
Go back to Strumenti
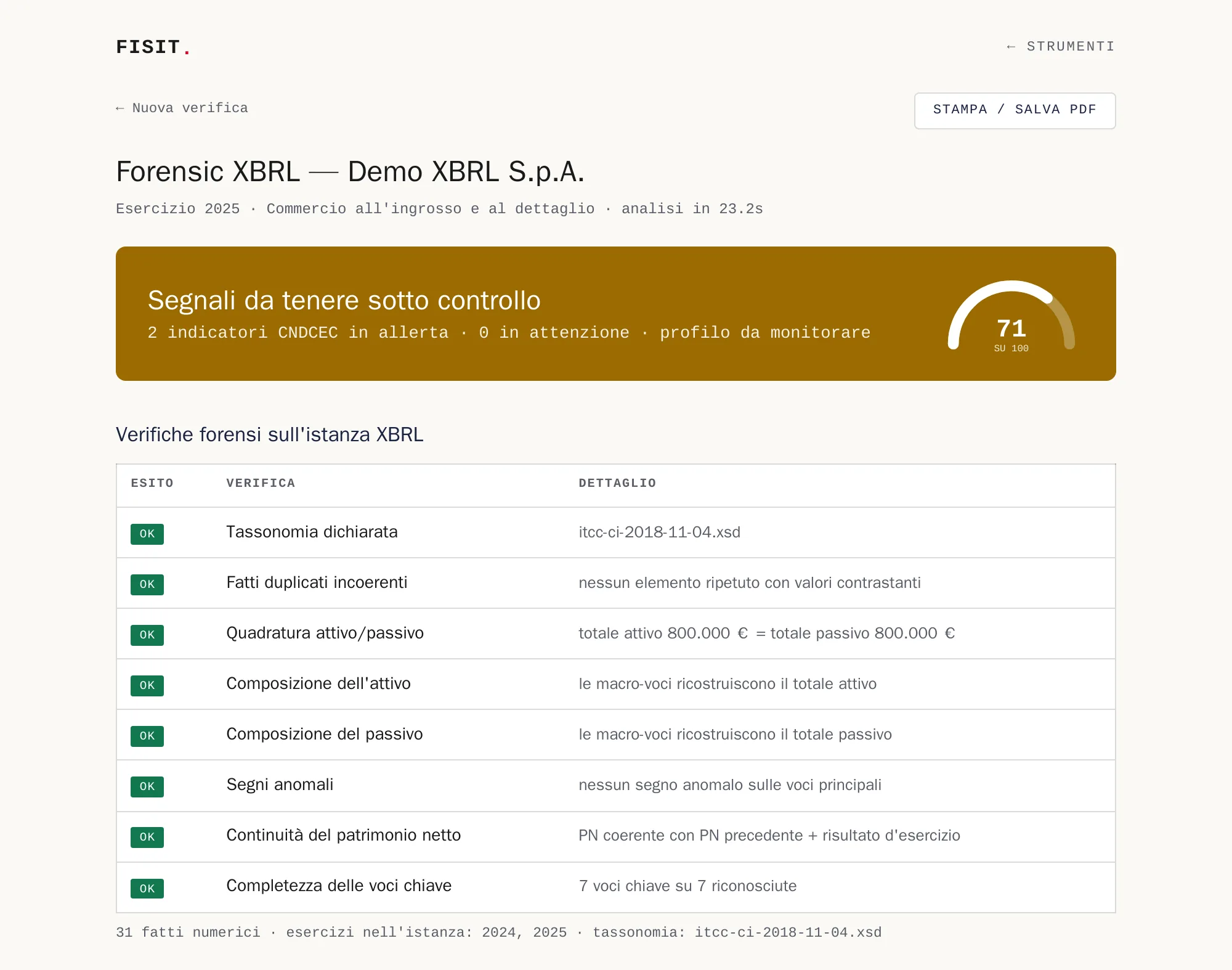point(1060,46)
